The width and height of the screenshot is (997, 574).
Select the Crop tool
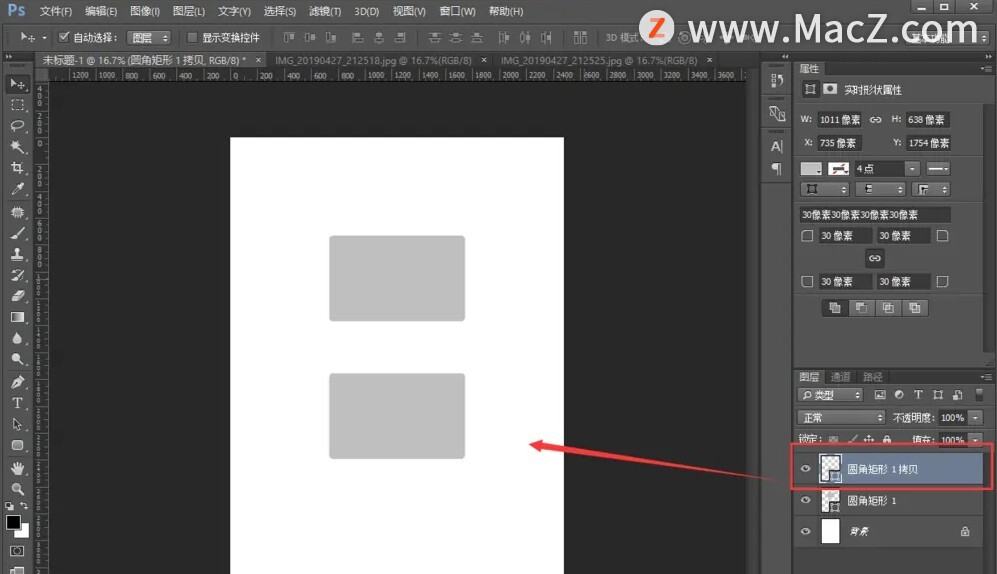pyautogui.click(x=17, y=168)
